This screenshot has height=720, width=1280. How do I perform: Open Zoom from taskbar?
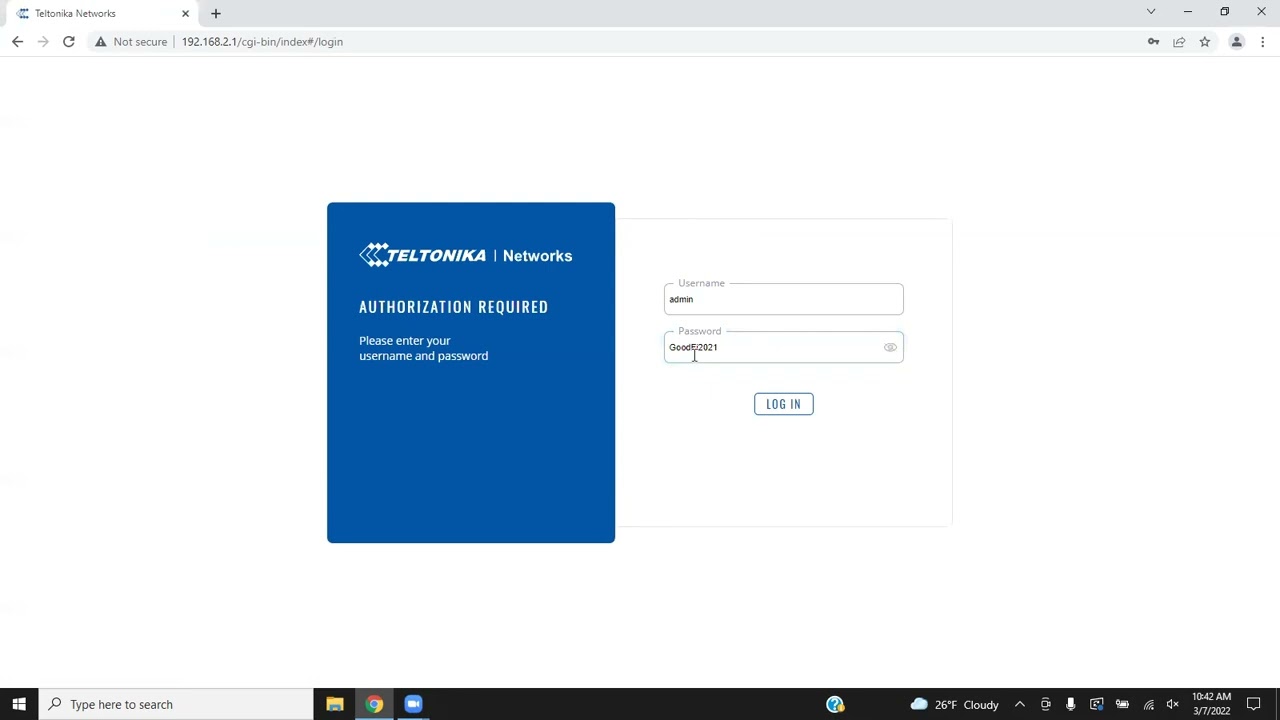pos(413,704)
